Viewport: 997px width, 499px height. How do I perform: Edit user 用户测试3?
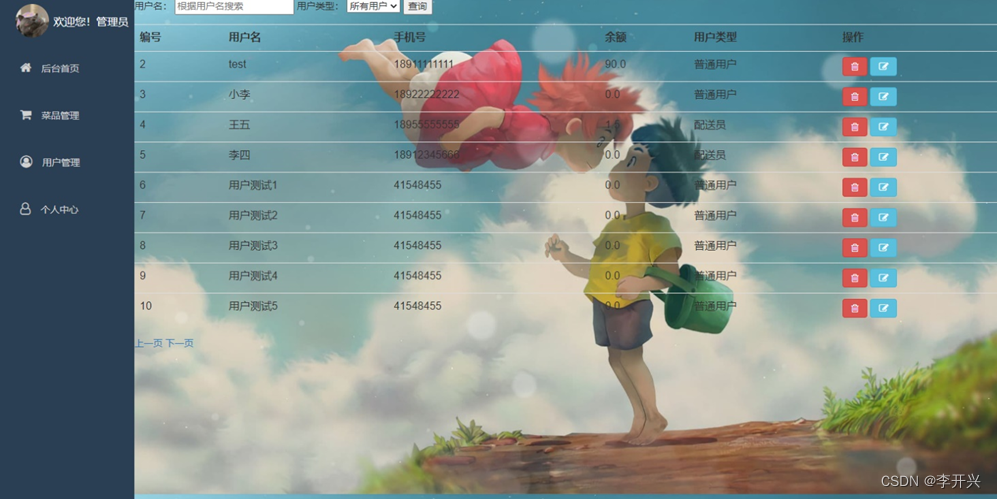[x=883, y=248]
